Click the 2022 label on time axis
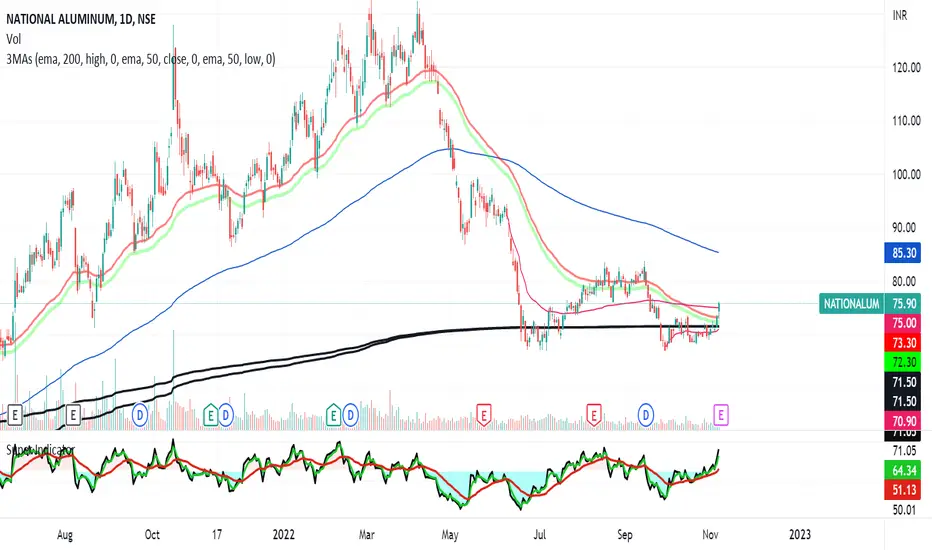This screenshot has width=932, height=550. (x=284, y=535)
